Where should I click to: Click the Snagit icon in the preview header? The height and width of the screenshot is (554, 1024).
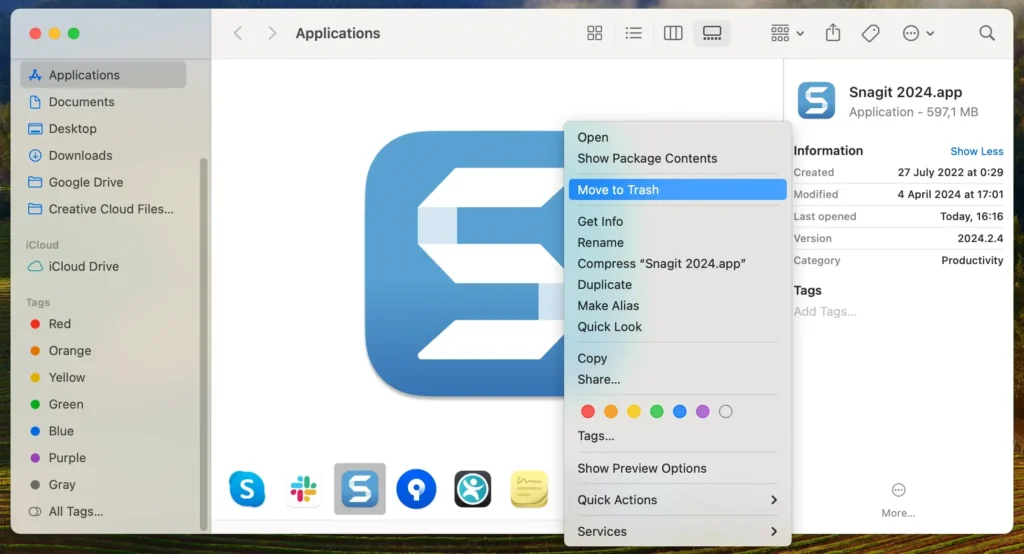click(816, 101)
